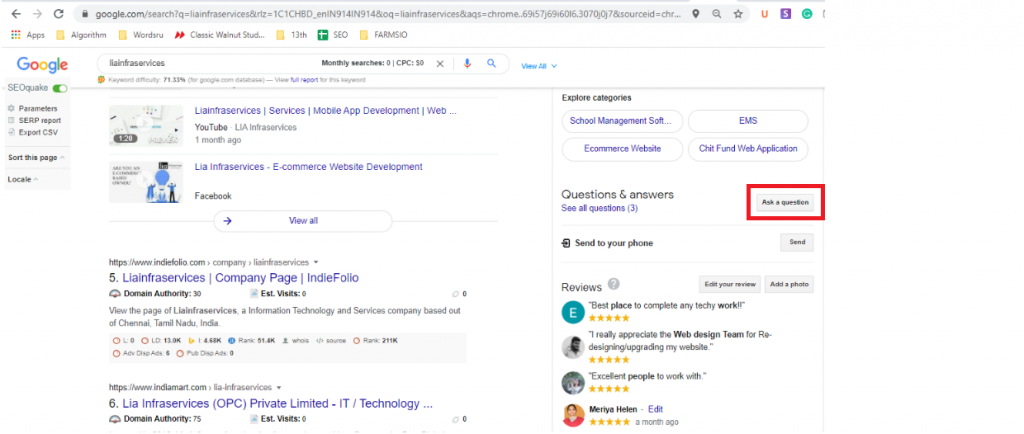The width and height of the screenshot is (1024, 434).
Task: Select the EMS category chip
Action: [748, 121]
